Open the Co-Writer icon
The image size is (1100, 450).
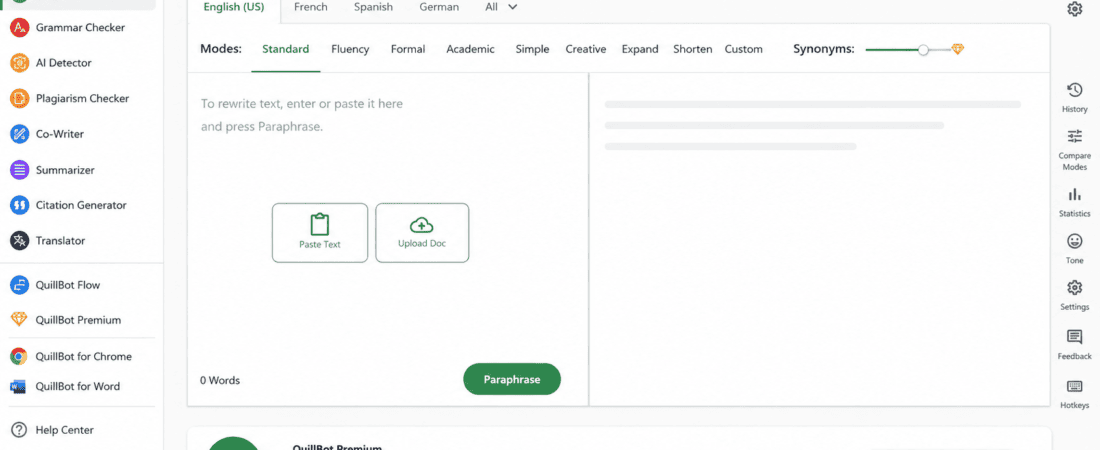[19, 134]
